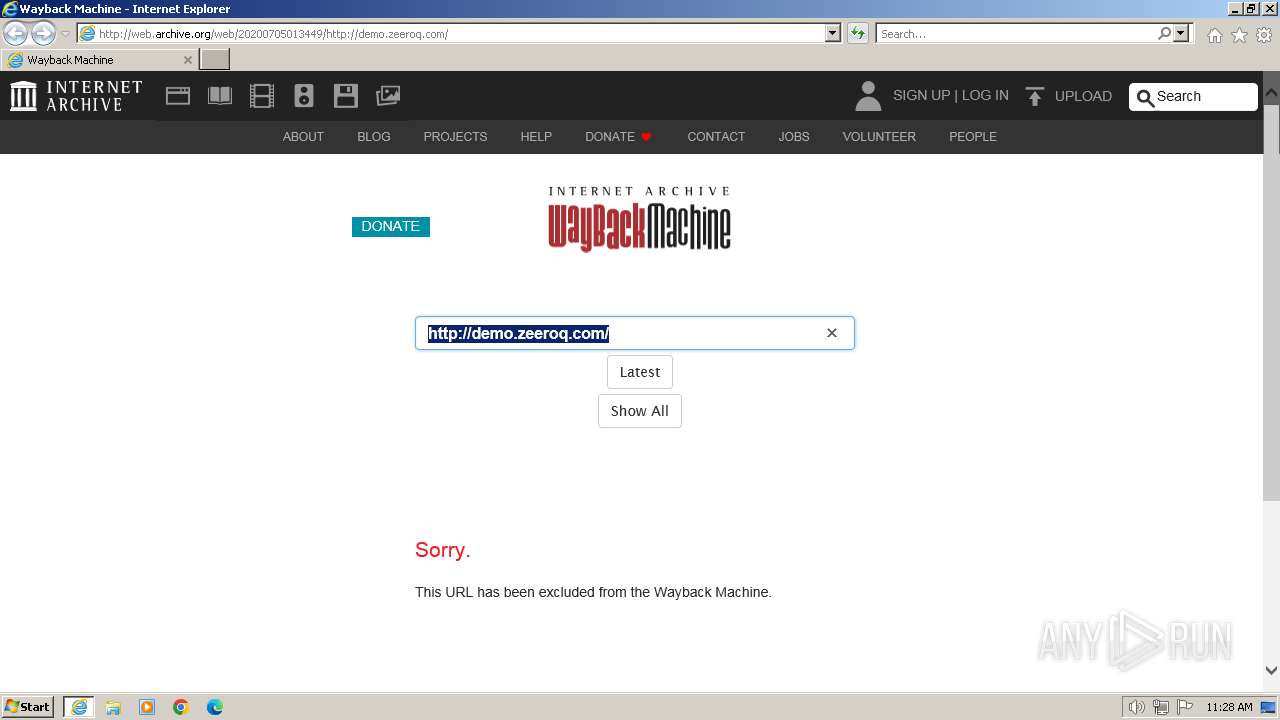Open the BLOG menu item
Viewport: 1280px width, 720px height.
(x=374, y=137)
